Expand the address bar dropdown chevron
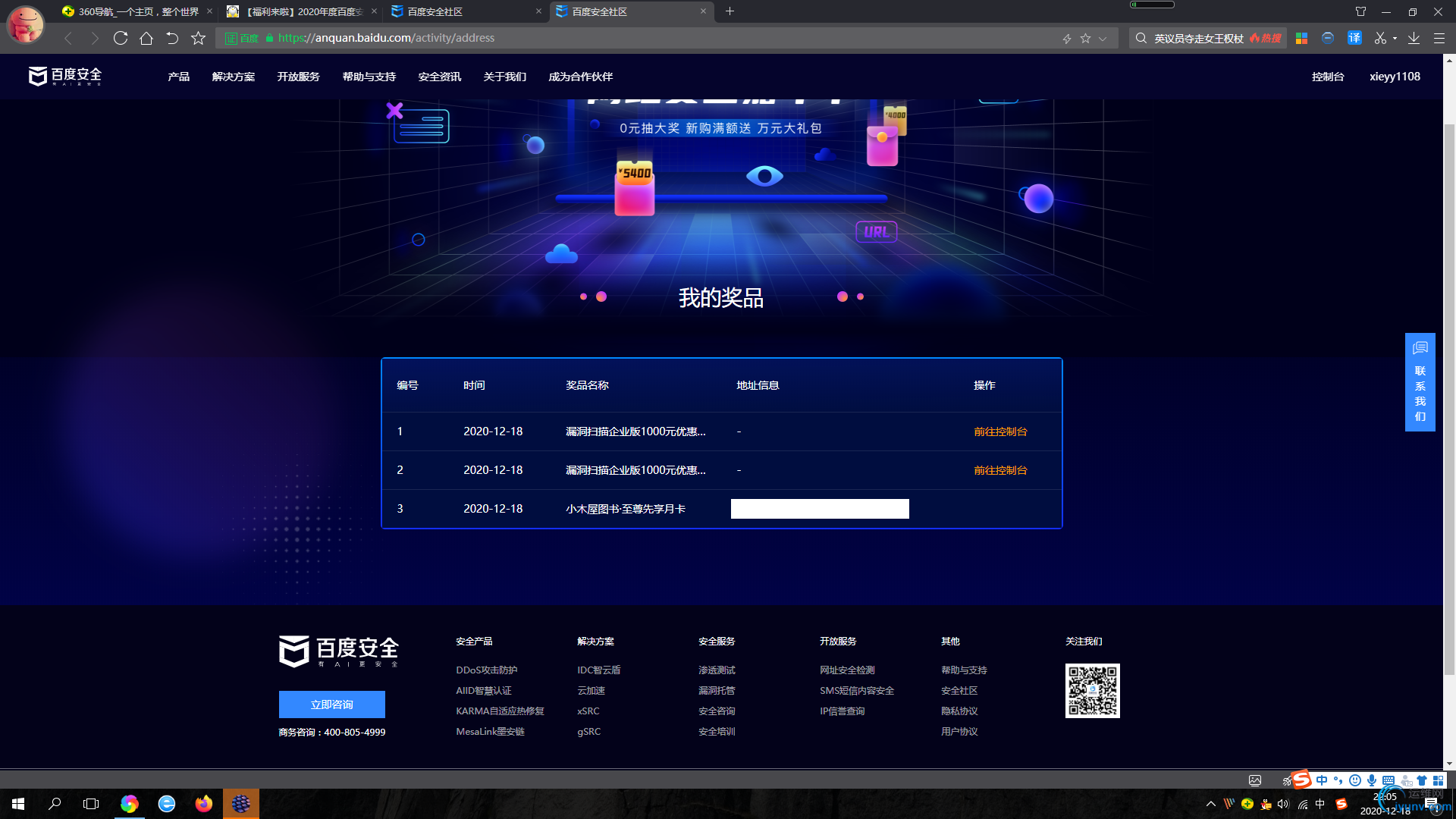Screen dimensions: 1456x819 pos(1103,38)
